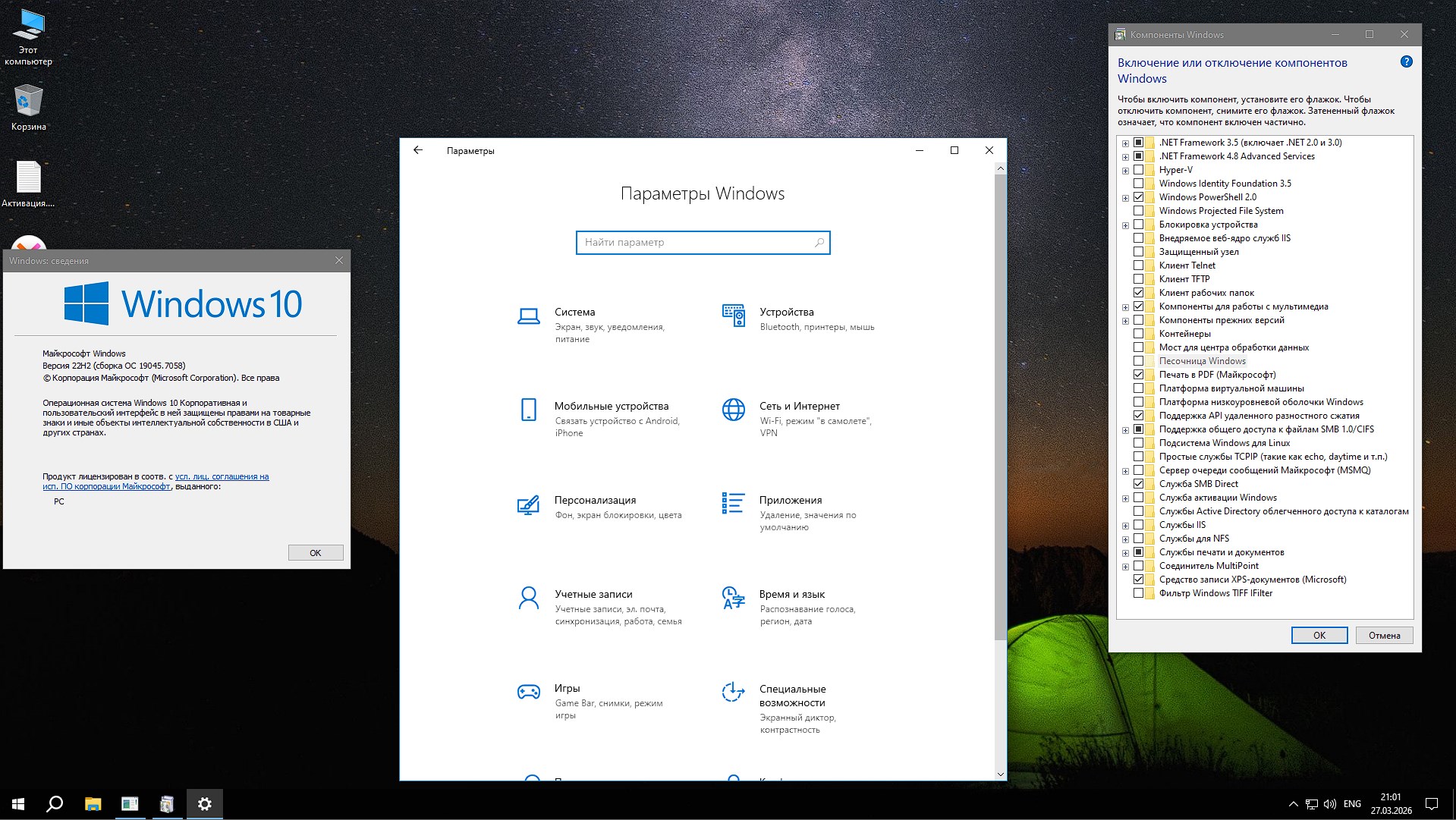Enable the Клиент Telnet component
Image resolution: width=1456 pixels, height=820 pixels.
[x=1139, y=265]
